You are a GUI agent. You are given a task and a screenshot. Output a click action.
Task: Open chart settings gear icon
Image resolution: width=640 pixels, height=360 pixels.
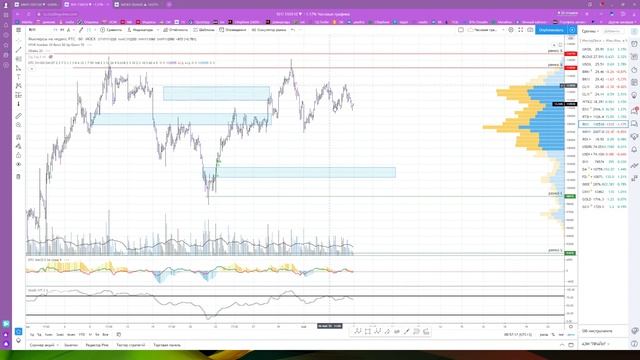511,30
